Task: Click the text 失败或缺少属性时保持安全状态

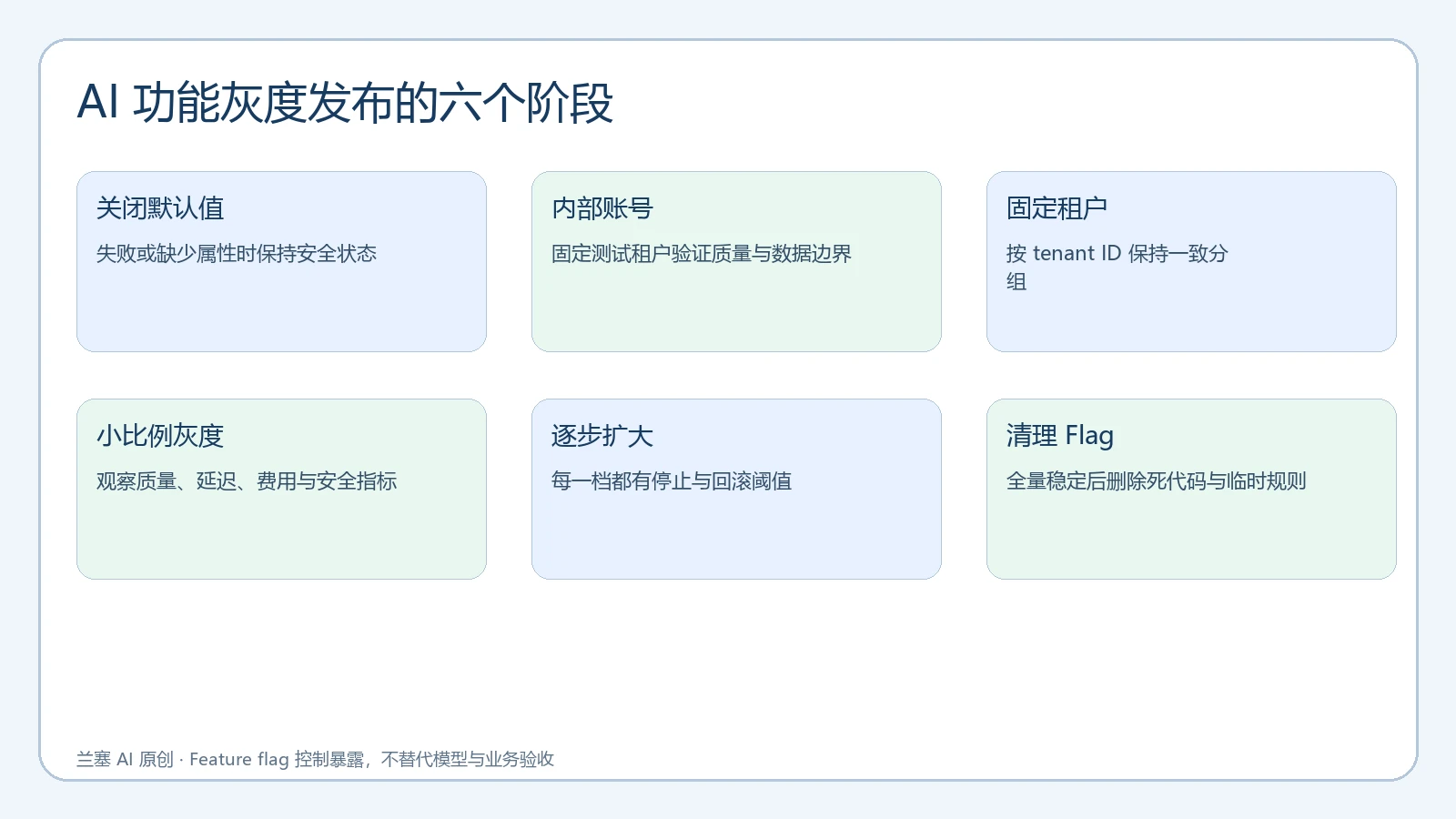Action: point(237,254)
